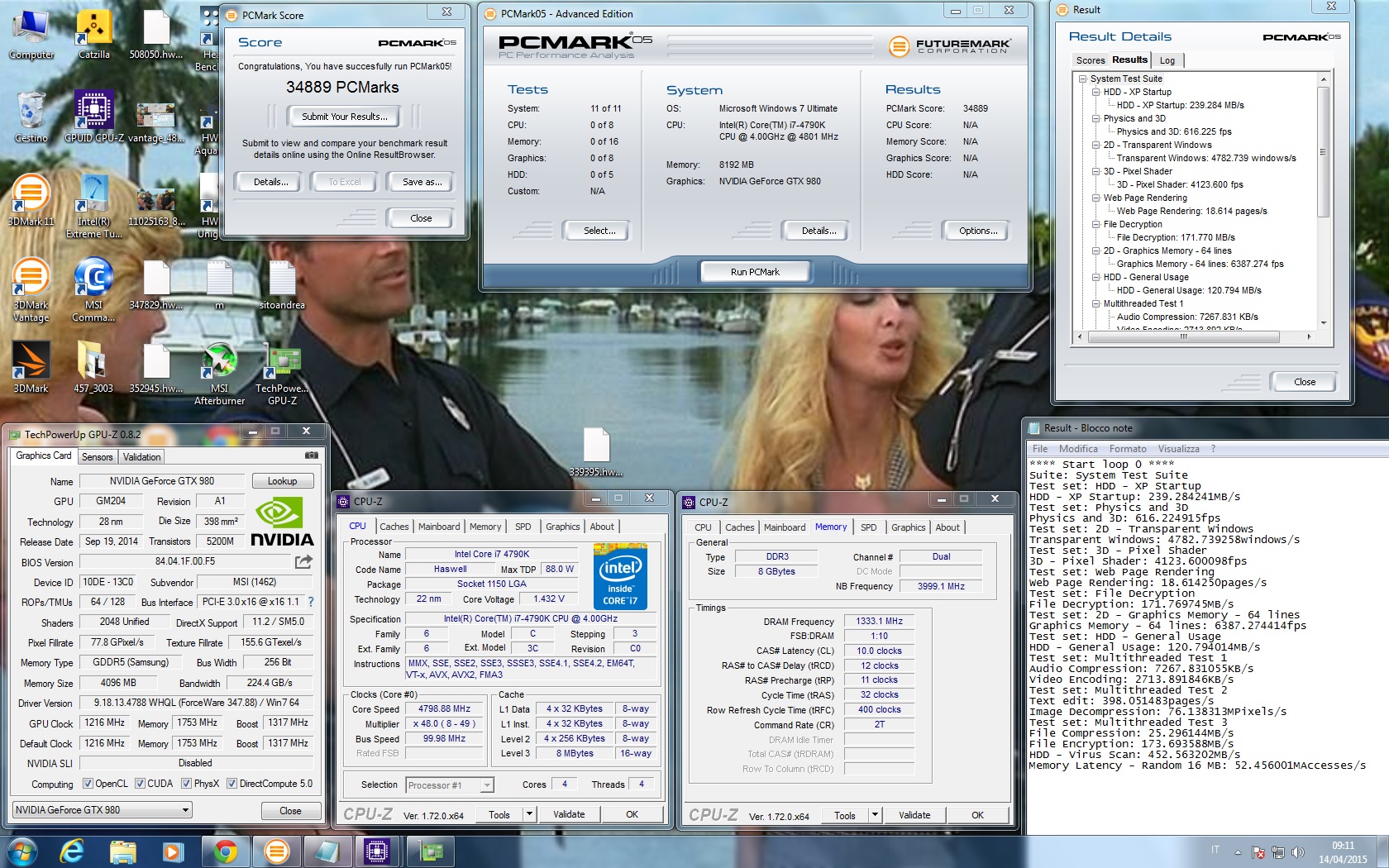Click the Run PCMark button

pyautogui.click(x=755, y=272)
